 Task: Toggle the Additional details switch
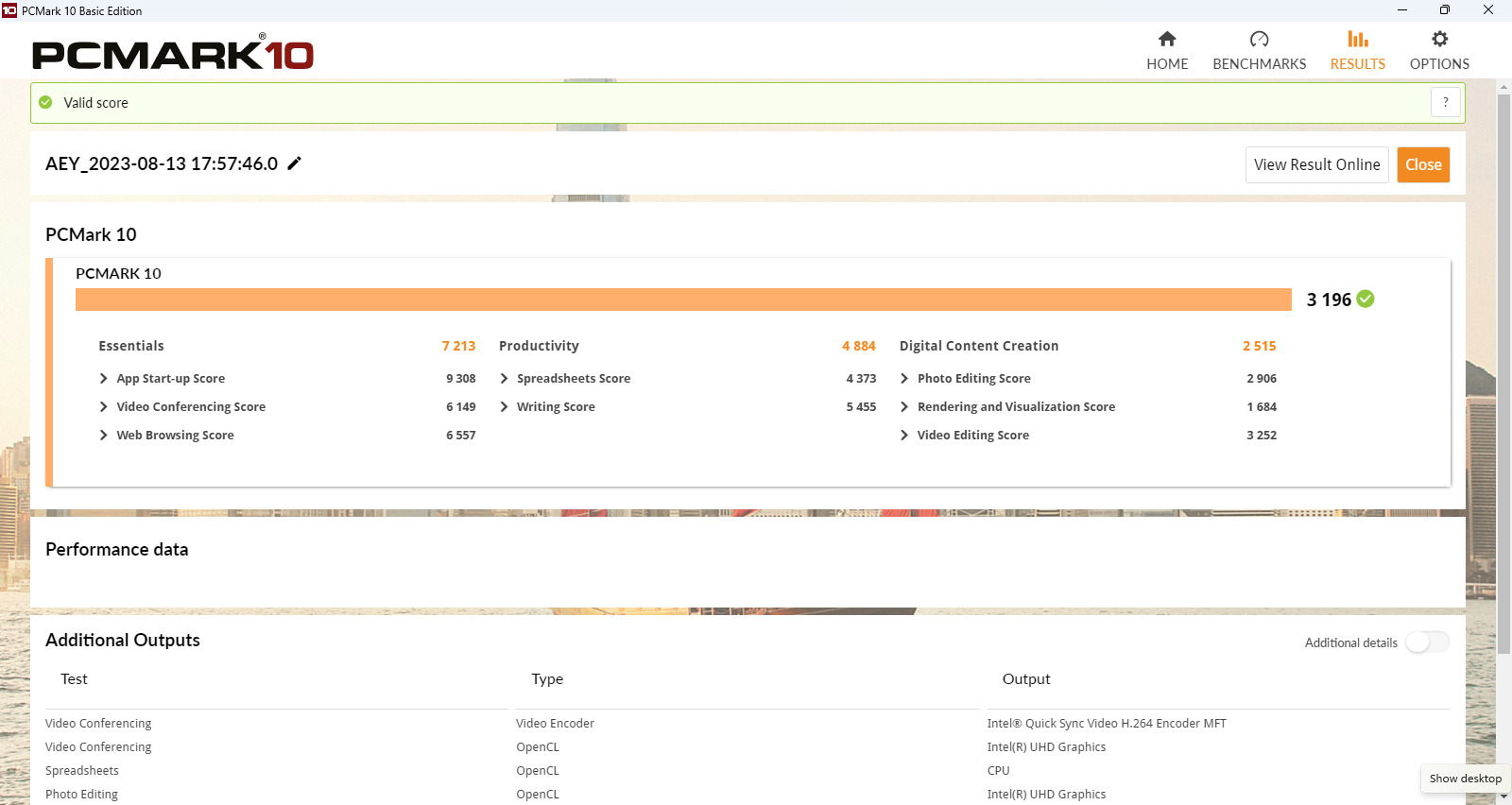point(1427,642)
